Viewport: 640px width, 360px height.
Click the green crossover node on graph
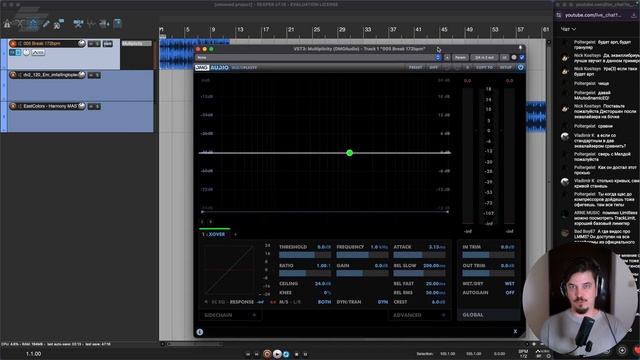[x=349, y=153]
